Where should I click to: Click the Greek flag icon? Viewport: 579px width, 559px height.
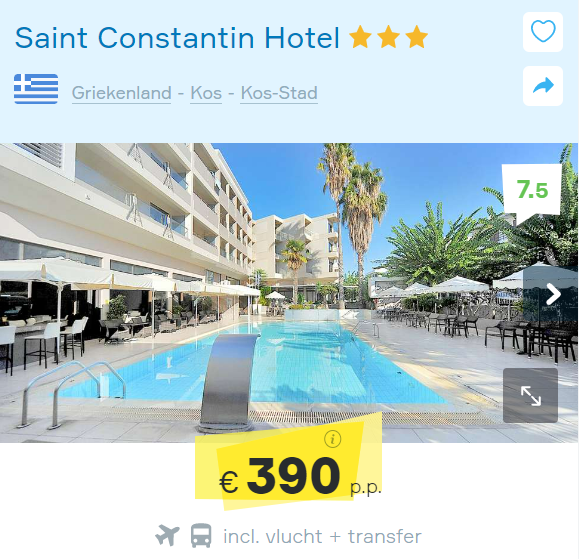click(36, 89)
